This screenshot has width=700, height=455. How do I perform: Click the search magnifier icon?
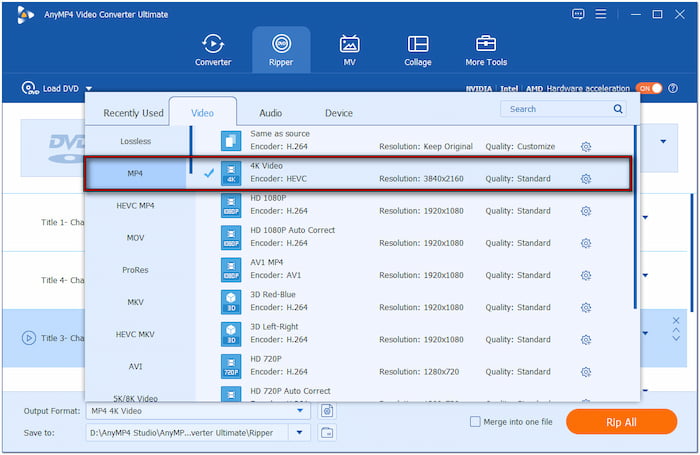pyautogui.click(x=618, y=109)
